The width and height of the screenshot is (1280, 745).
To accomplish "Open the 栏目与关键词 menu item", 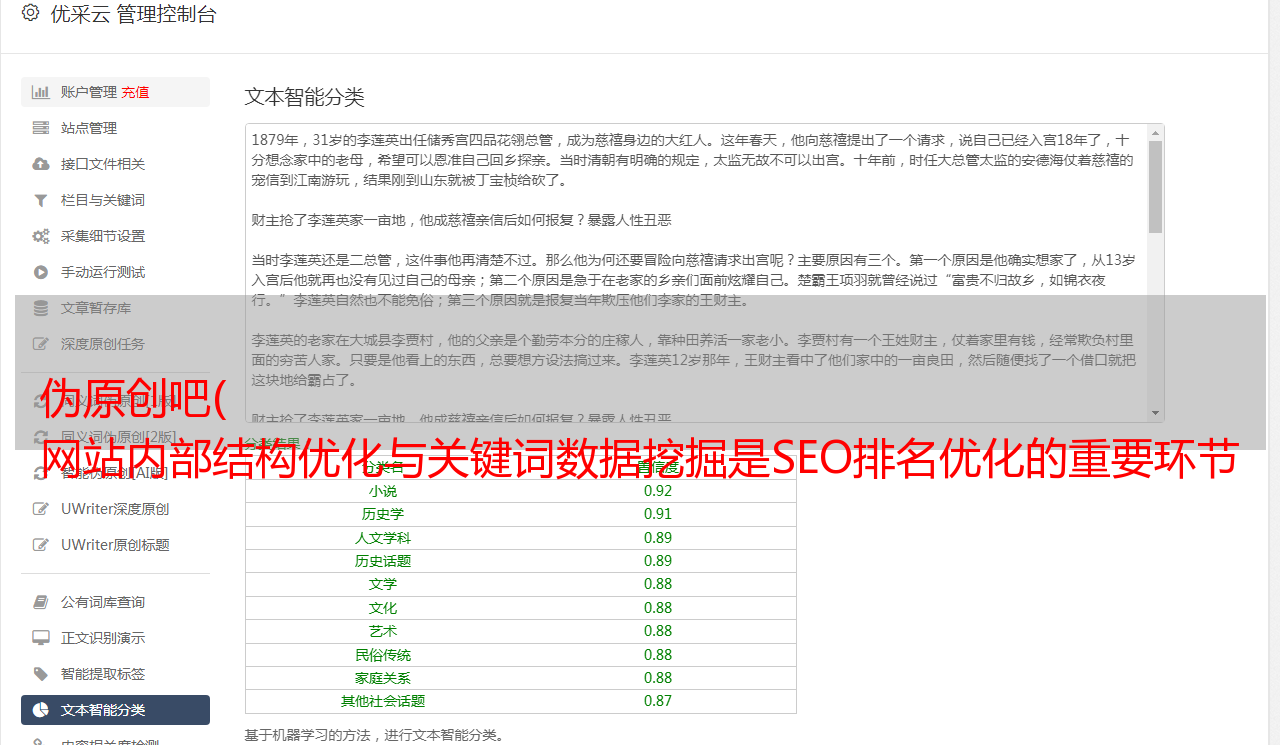I will tap(115, 200).
